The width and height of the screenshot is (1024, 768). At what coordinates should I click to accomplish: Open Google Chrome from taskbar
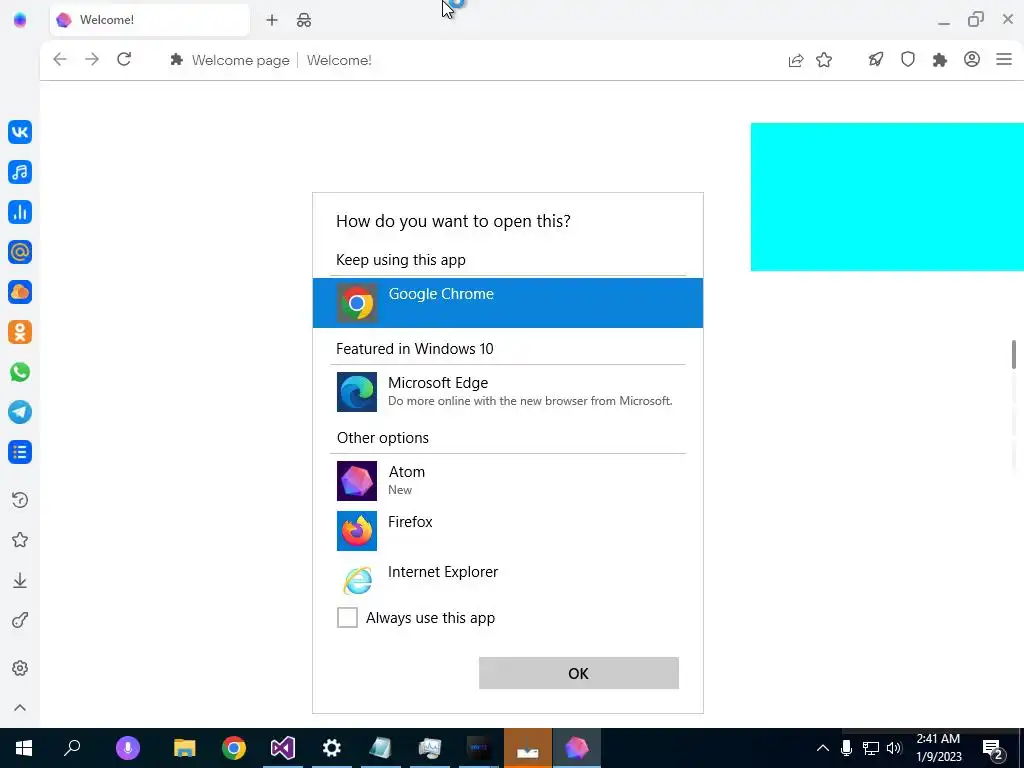click(x=234, y=748)
